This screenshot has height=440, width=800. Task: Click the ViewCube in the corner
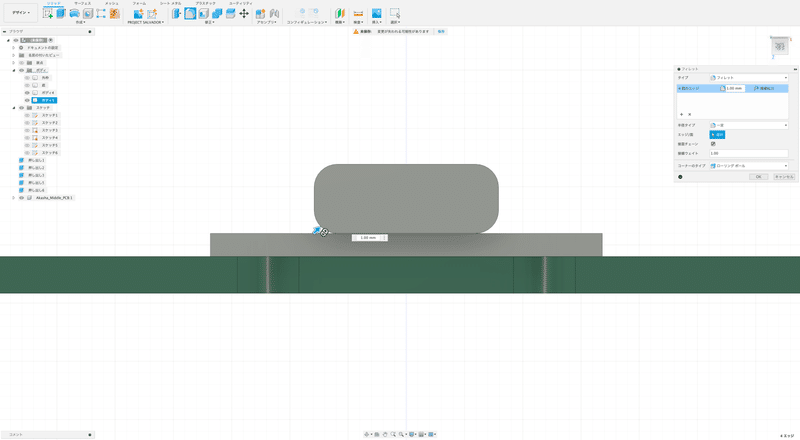(779, 46)
